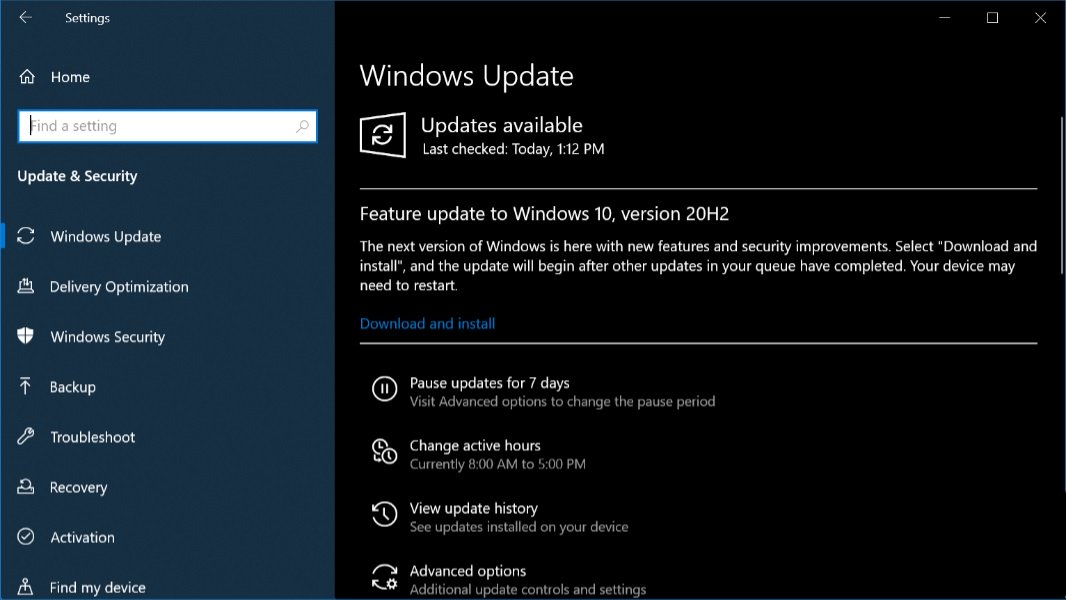Open the Recovery section
The image size is (1066, 600).
(78, 488)
